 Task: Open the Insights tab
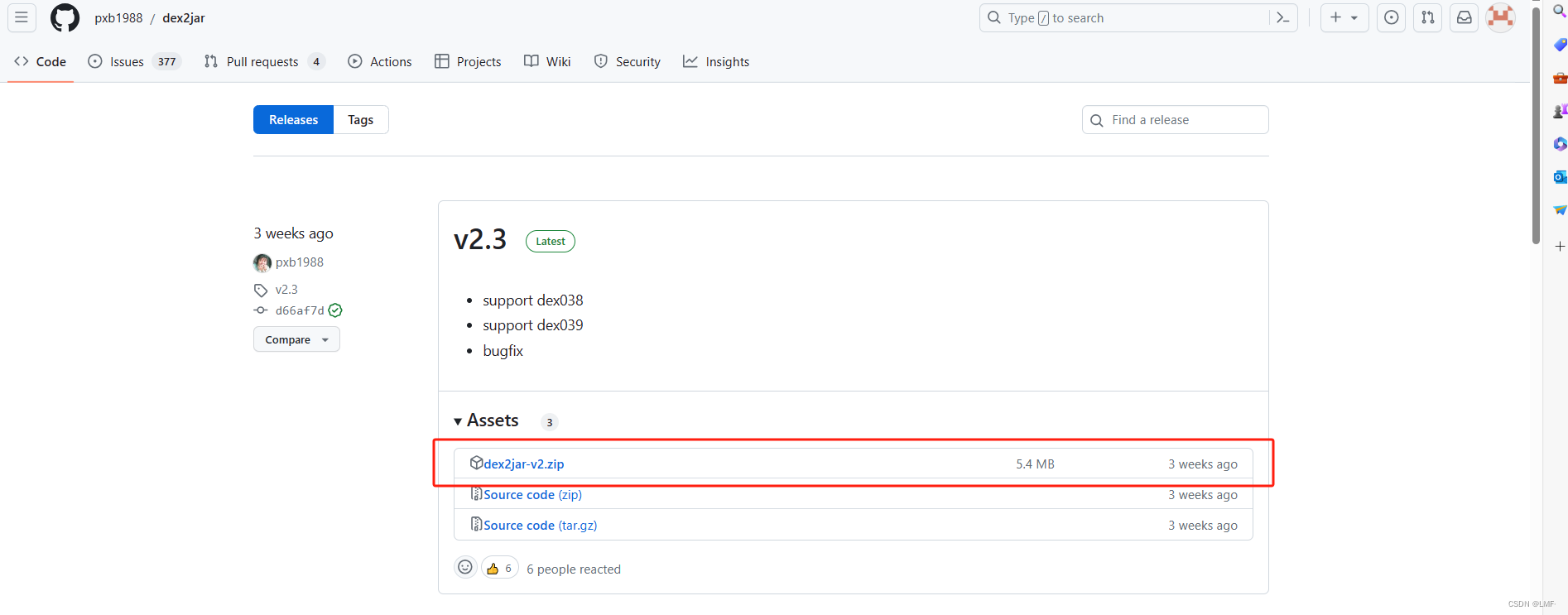point(716,61)
